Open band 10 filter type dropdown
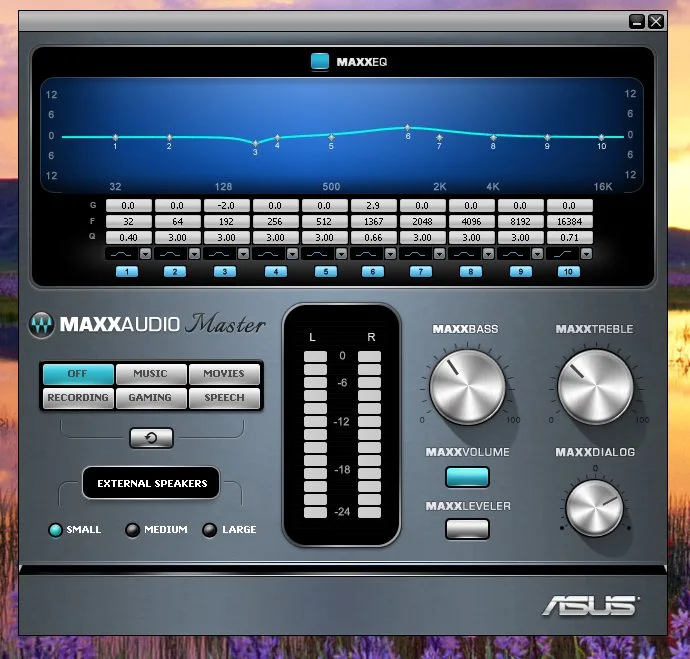This screenshot has height=659, width=690. pyautogui.click(x=586, y=253)
